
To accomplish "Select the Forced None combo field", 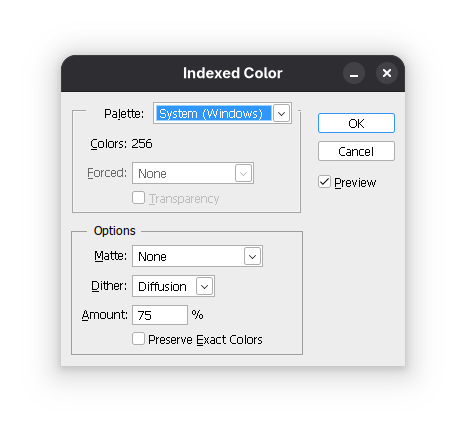I will point(193,173).
